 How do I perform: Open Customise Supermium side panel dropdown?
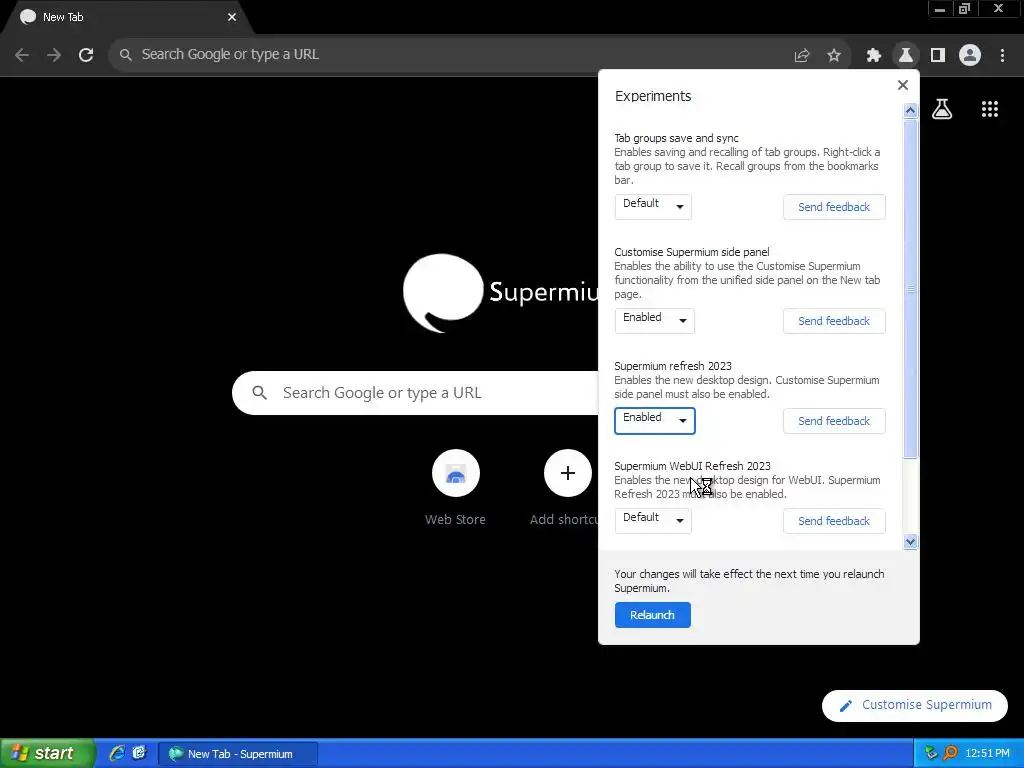(654, 321)
